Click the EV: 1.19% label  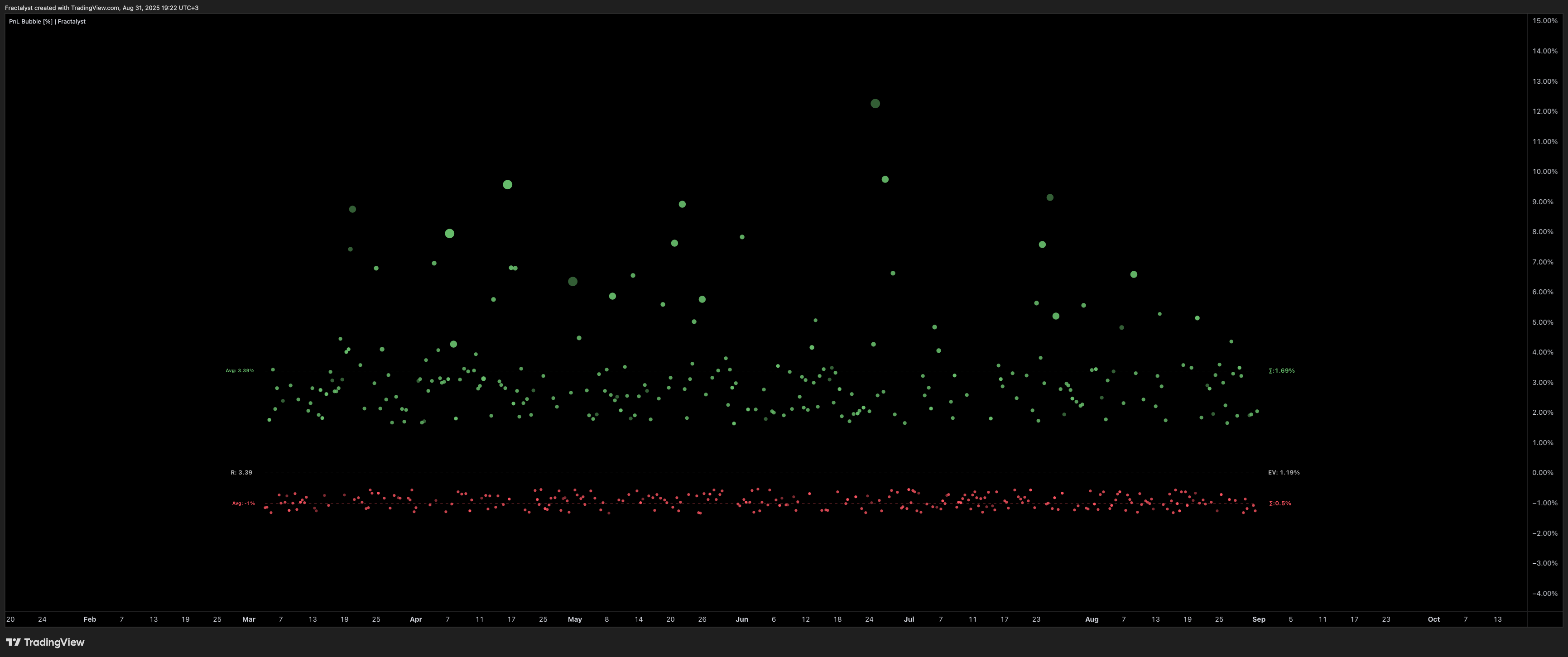click(1284, 472)
